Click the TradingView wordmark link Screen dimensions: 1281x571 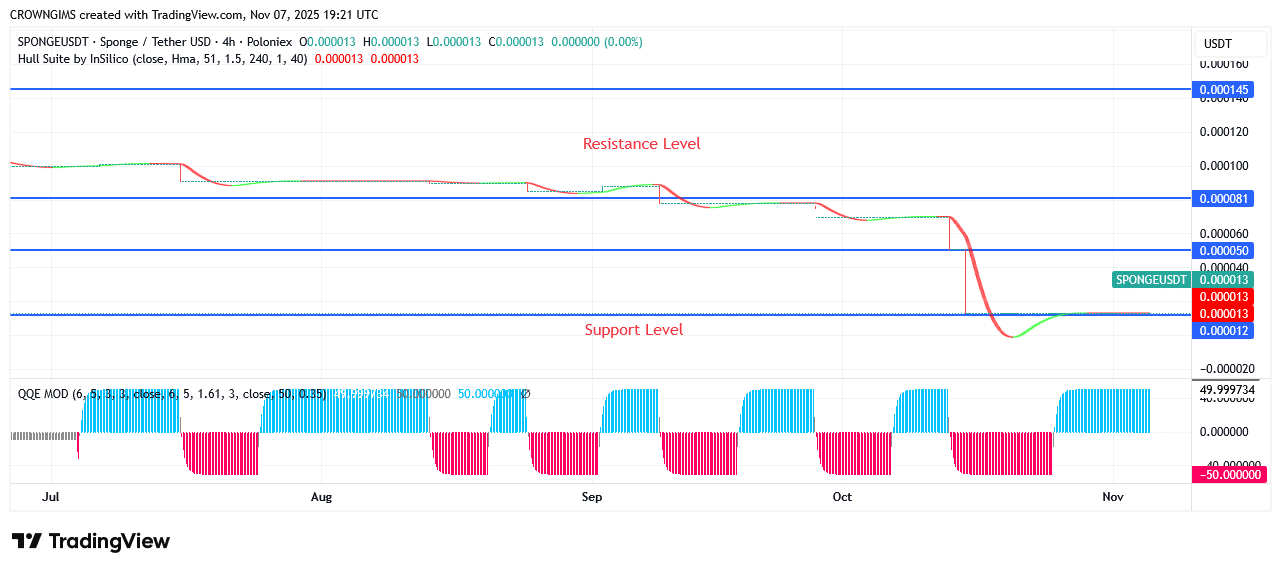109,541
